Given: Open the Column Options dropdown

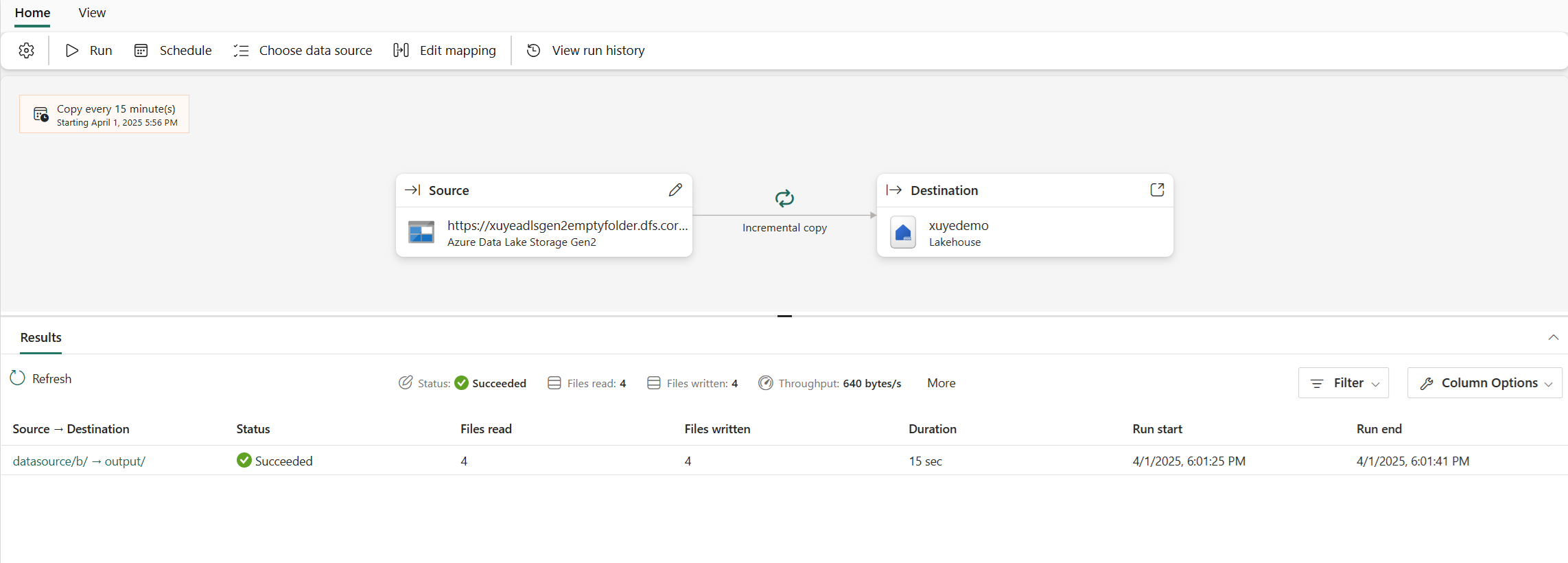Looking at the screenshot, I should pyautogui.click(x=1484, y=383).
